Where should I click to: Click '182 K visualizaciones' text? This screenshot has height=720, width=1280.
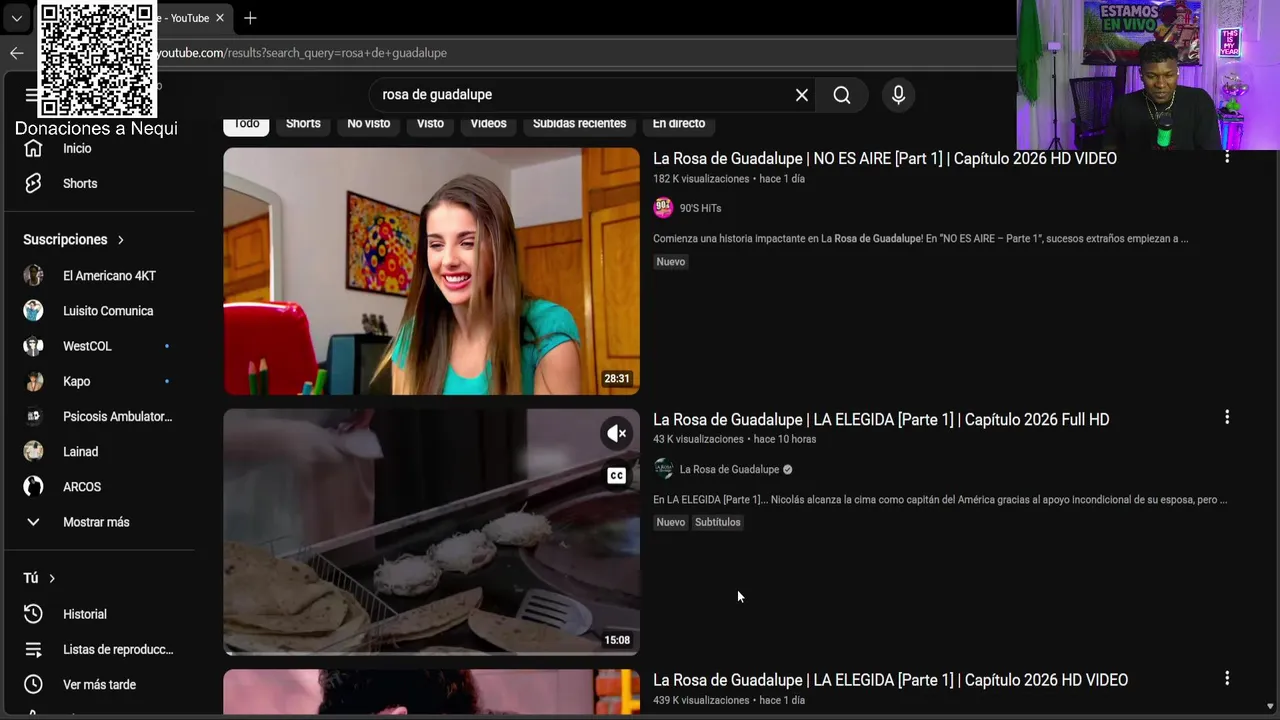701,179
